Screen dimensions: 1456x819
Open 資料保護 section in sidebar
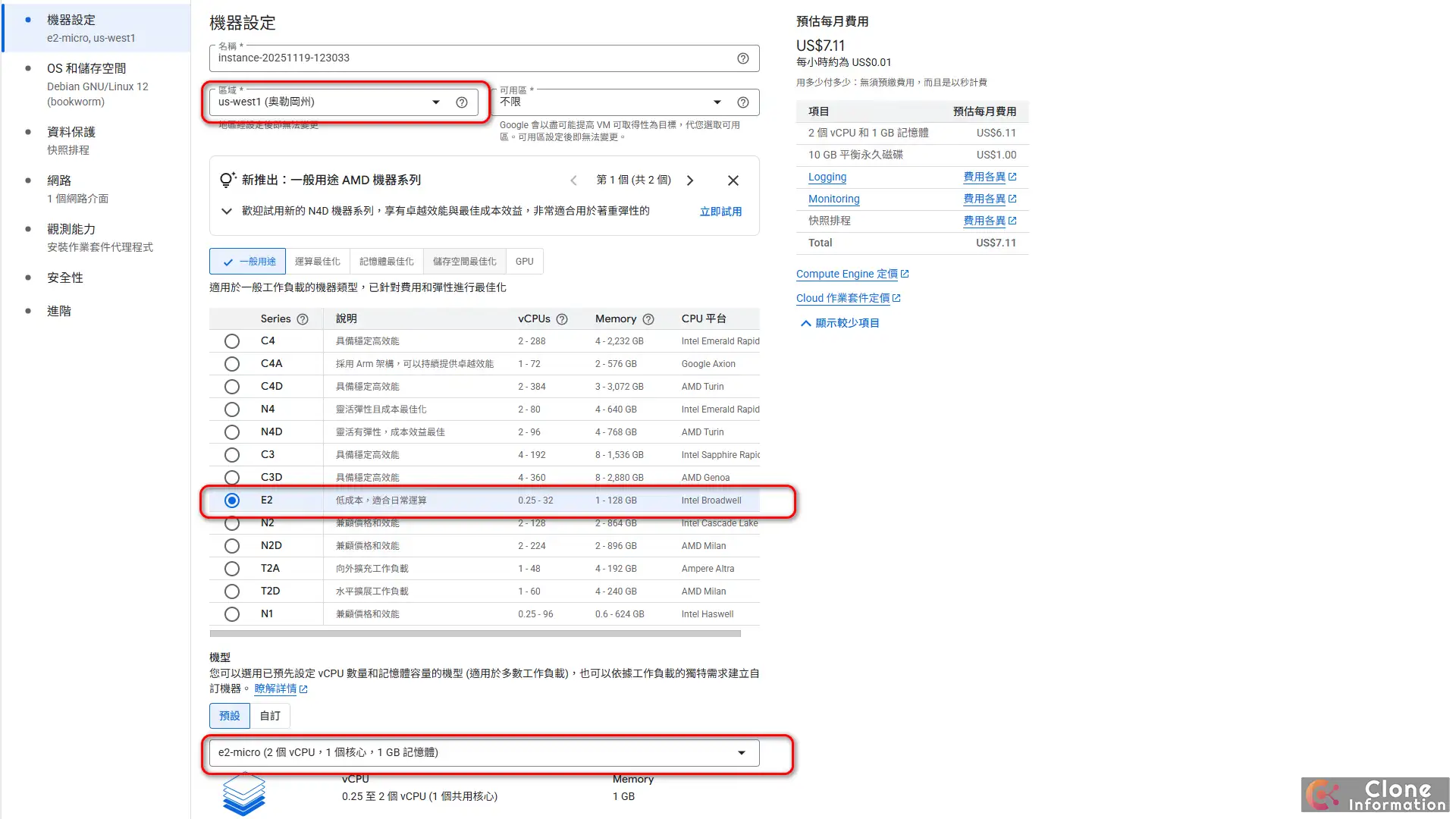tap(97, 140)
